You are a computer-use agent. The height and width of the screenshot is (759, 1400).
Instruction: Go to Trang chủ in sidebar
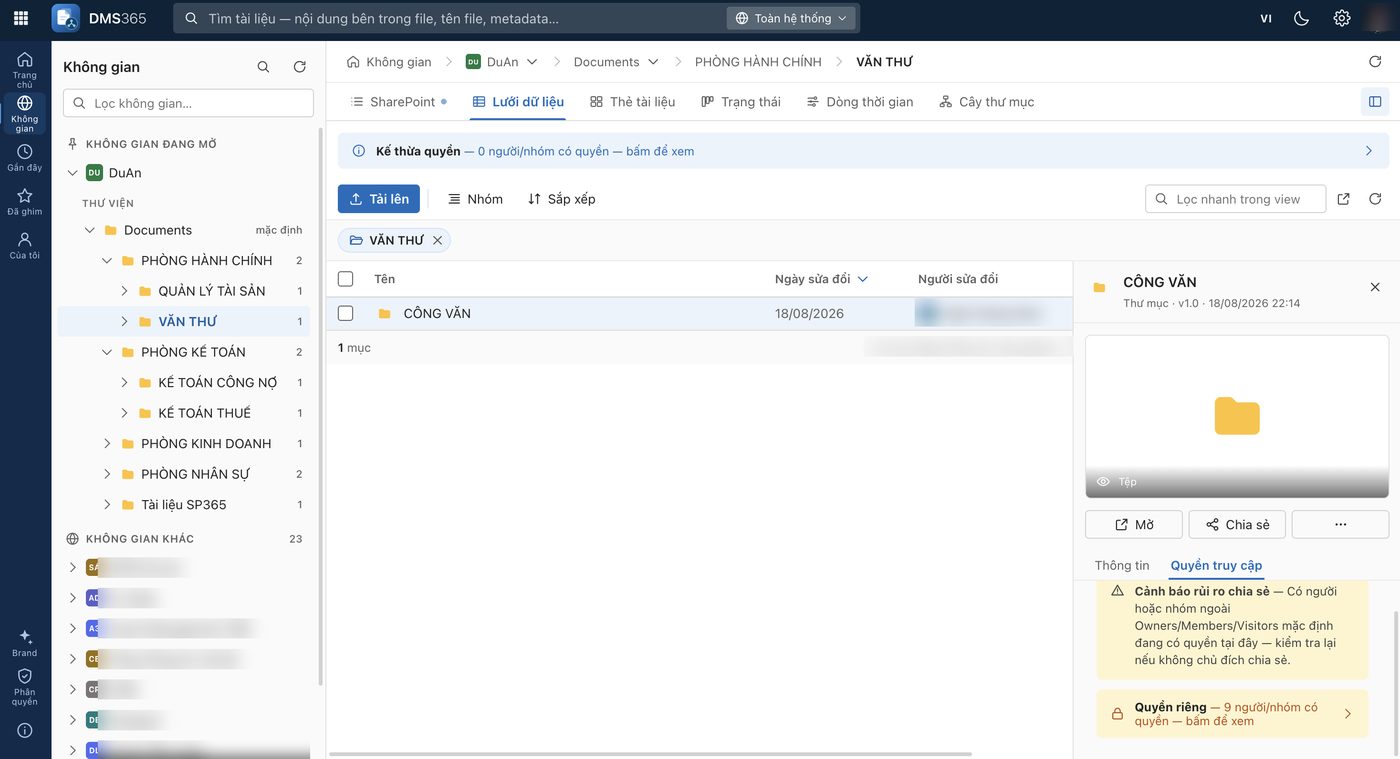coord(25,70)
